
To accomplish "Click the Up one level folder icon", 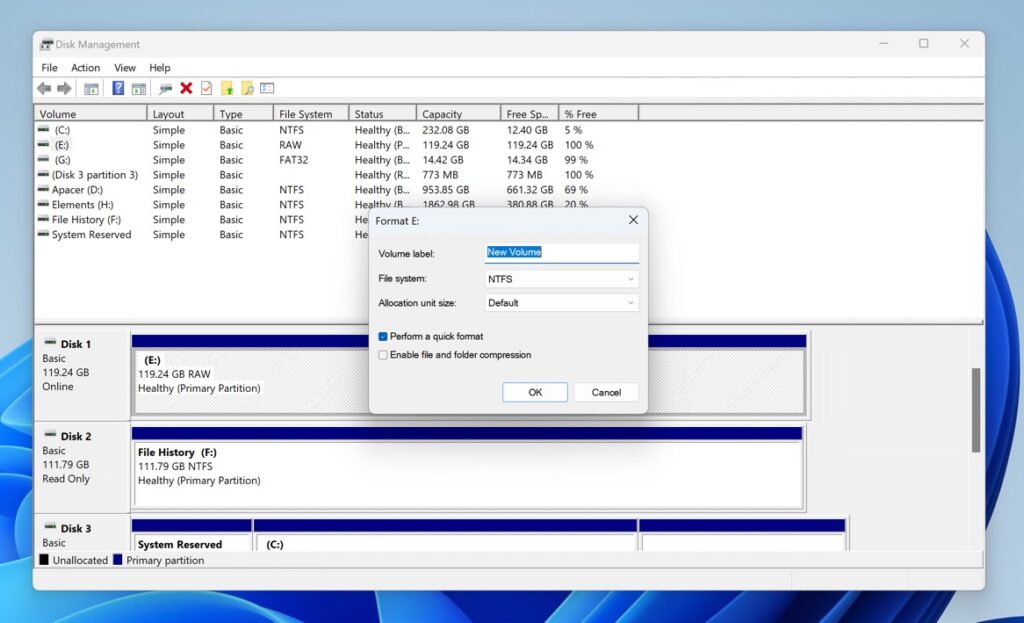I will coord(225,88).
